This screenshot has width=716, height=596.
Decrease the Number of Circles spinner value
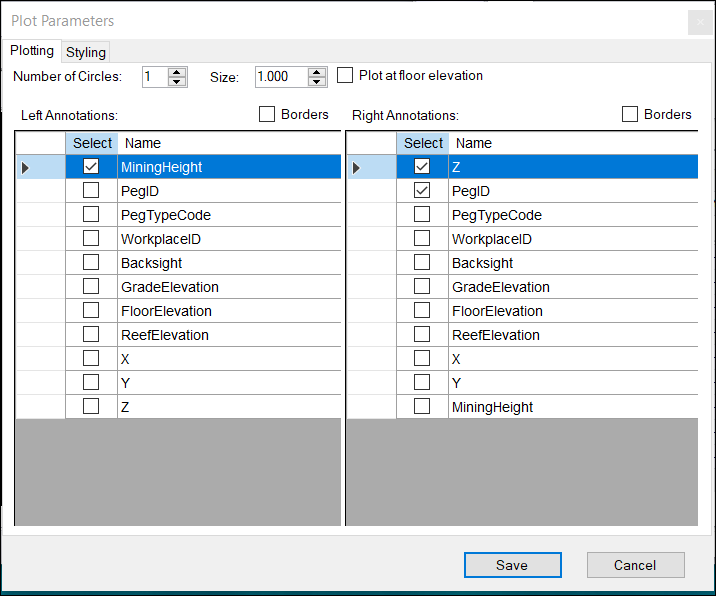[x=178, y=82]
